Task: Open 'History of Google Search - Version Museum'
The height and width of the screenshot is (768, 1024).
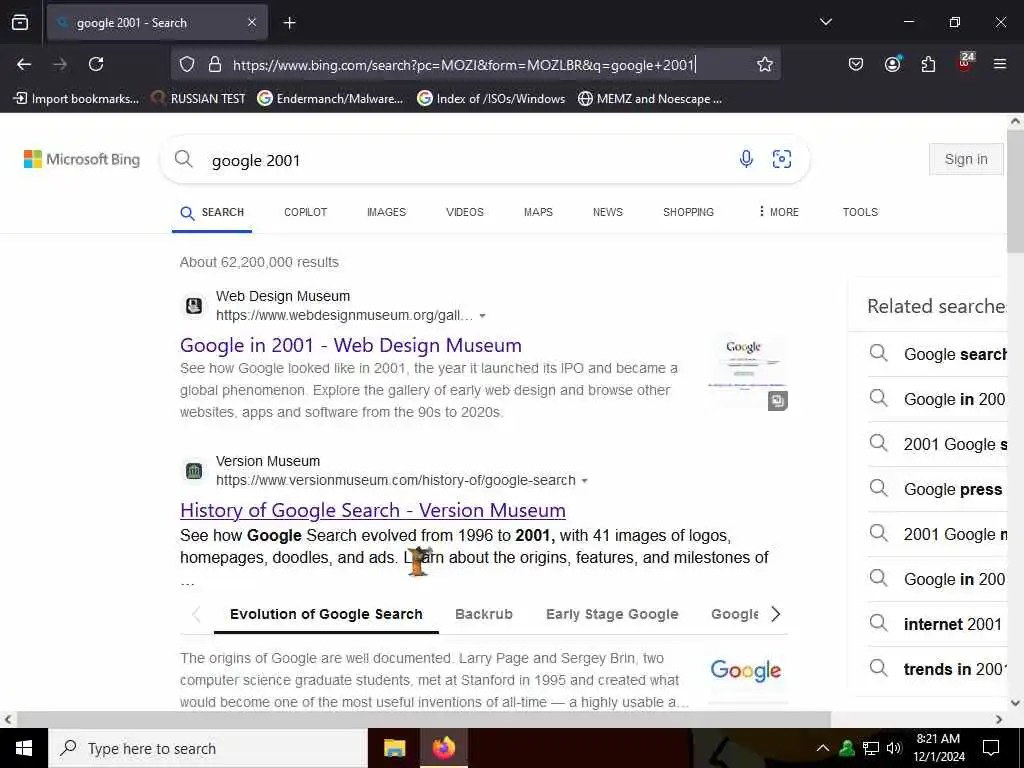Action: click(x=373, y=510)
